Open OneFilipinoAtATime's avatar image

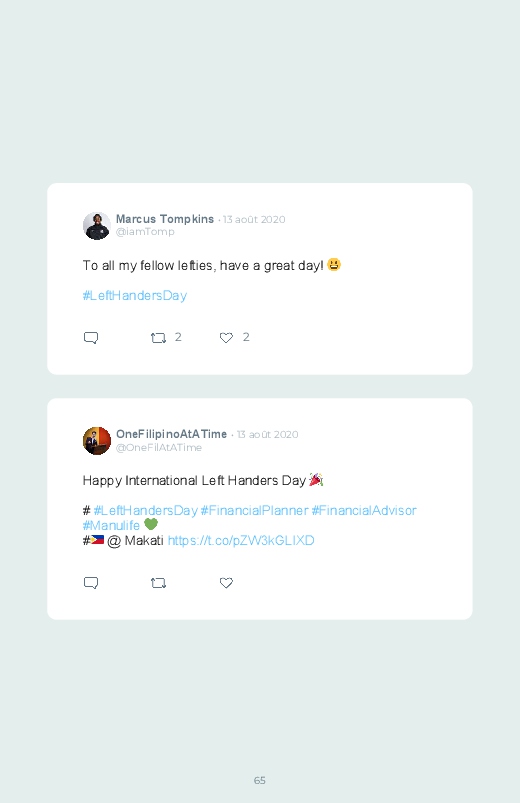click(97, 440)
